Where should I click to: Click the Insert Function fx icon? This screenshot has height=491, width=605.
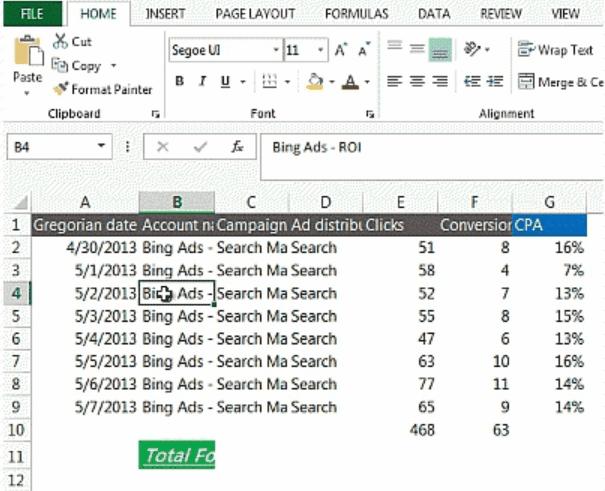pos(237,147)
